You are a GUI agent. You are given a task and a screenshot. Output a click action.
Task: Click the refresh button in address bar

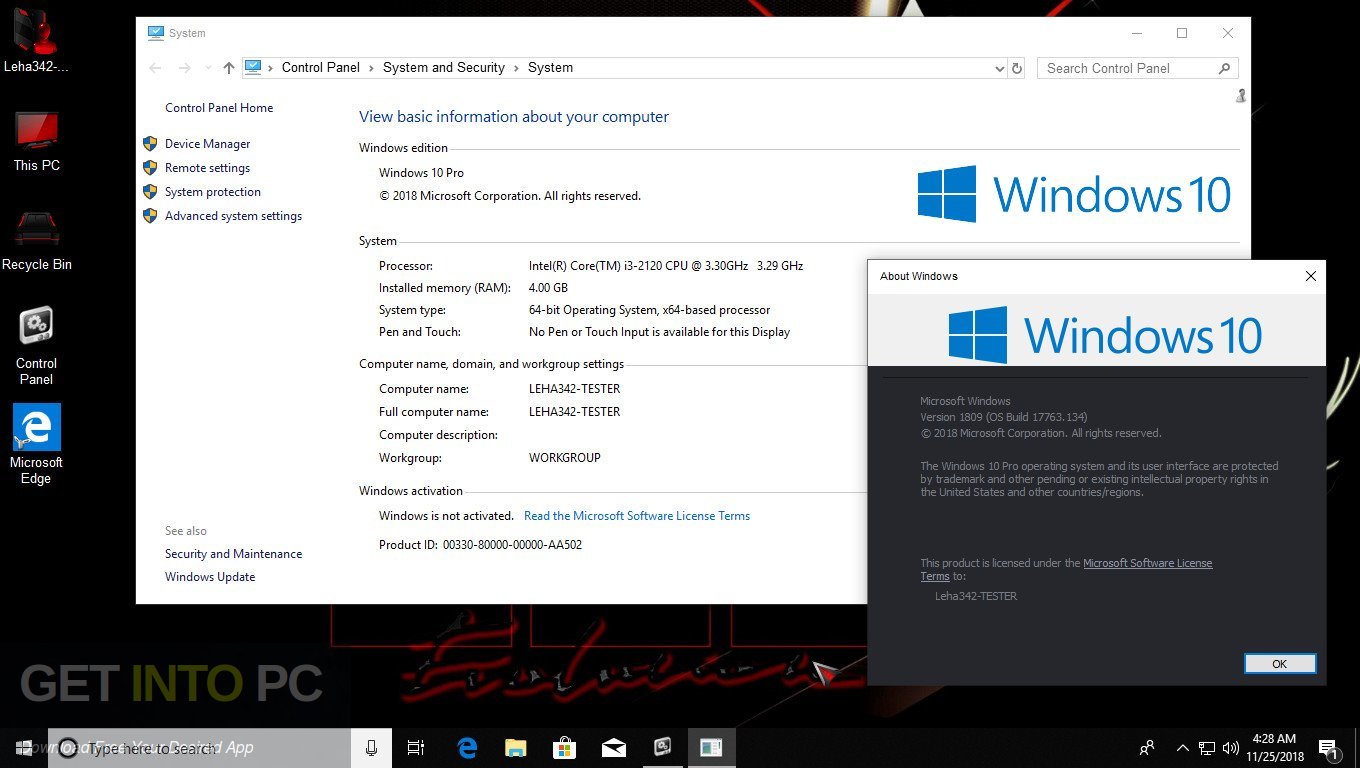tap(1017, 68)
